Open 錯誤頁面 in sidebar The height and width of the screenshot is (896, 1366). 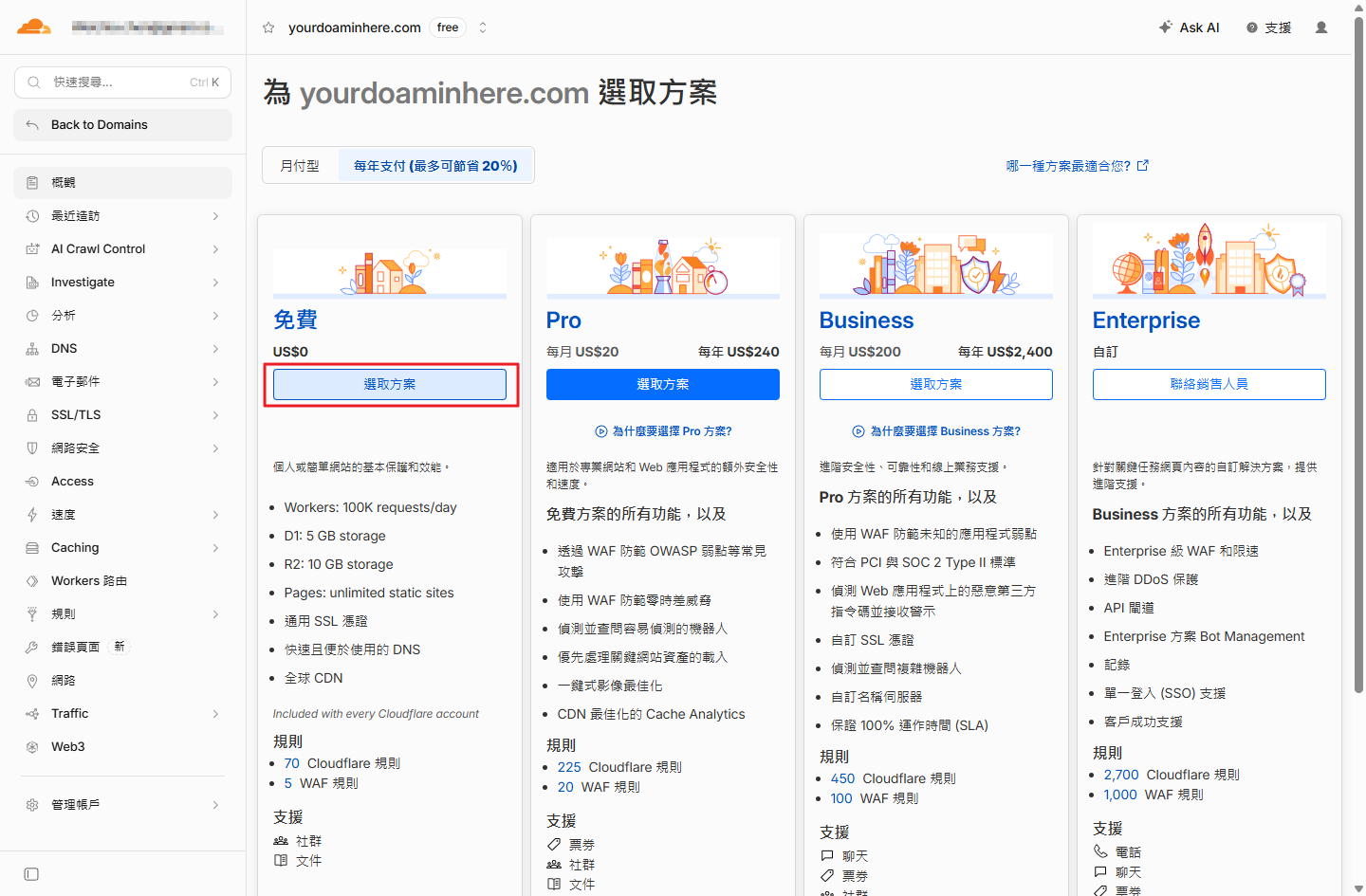click(x=123, y=648)
